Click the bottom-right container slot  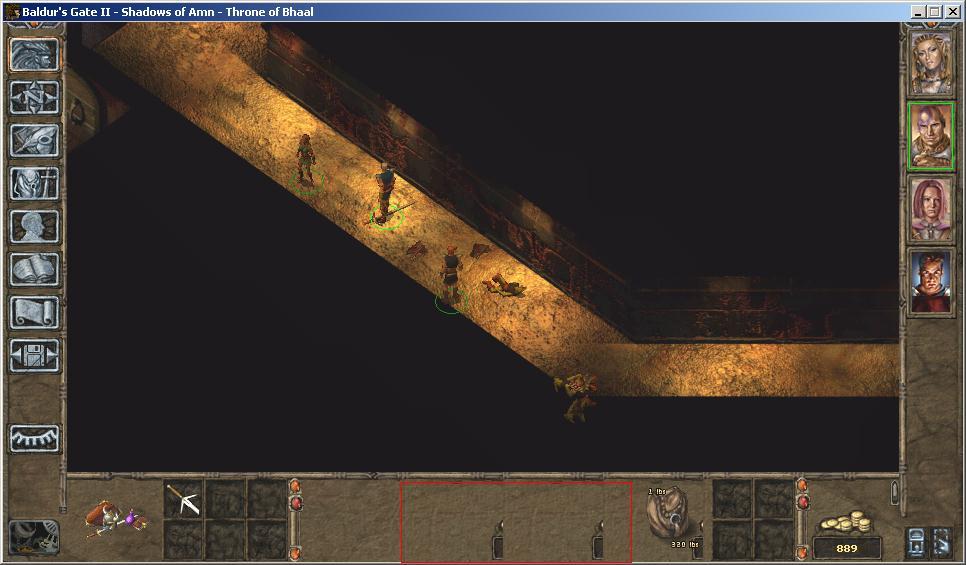267,540
